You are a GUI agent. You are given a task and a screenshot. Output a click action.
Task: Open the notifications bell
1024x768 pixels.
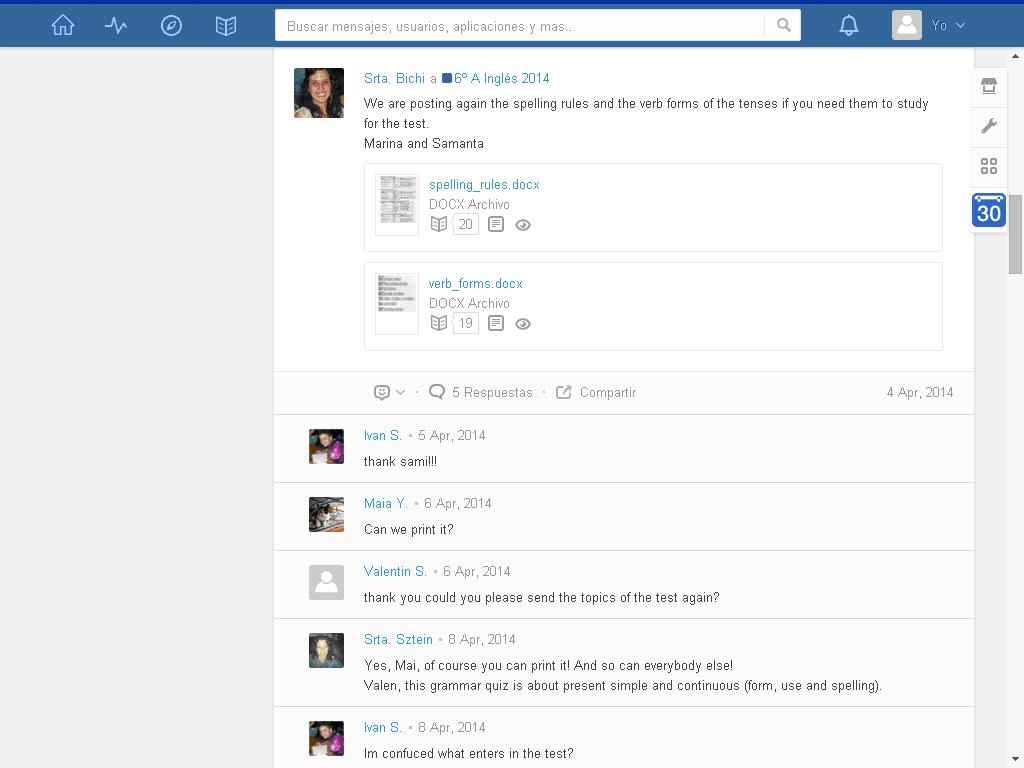tap(848, 25)
